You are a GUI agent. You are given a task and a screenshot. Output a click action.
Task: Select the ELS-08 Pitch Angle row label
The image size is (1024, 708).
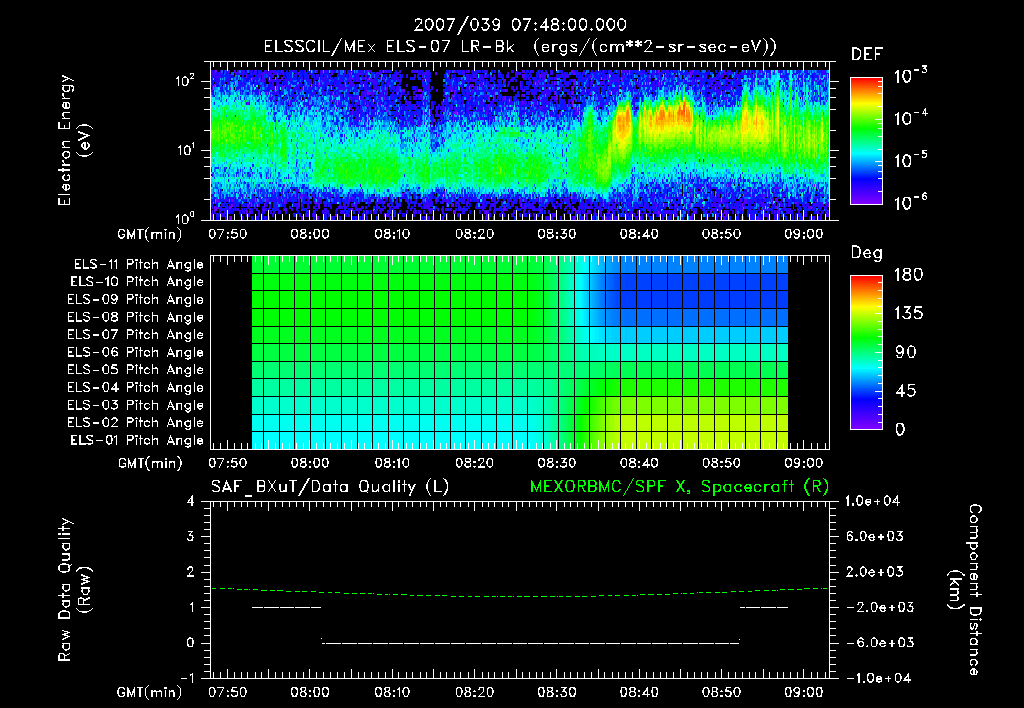[136, 317]
